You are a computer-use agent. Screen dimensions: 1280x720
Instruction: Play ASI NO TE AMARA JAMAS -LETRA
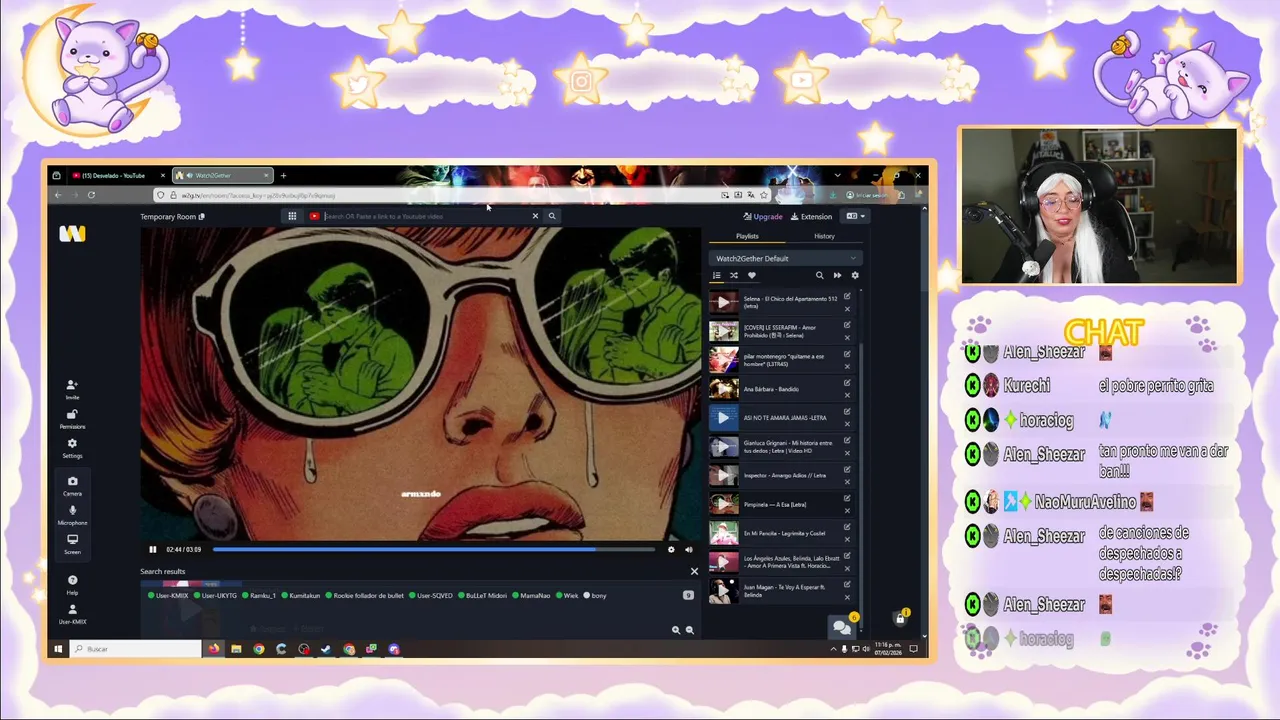(x=723, y=418)
